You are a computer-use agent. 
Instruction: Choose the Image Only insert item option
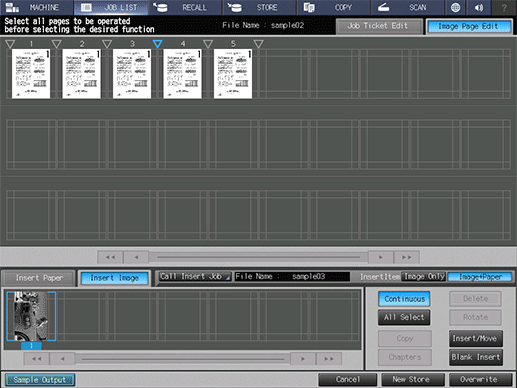click(x=423, y=277)
